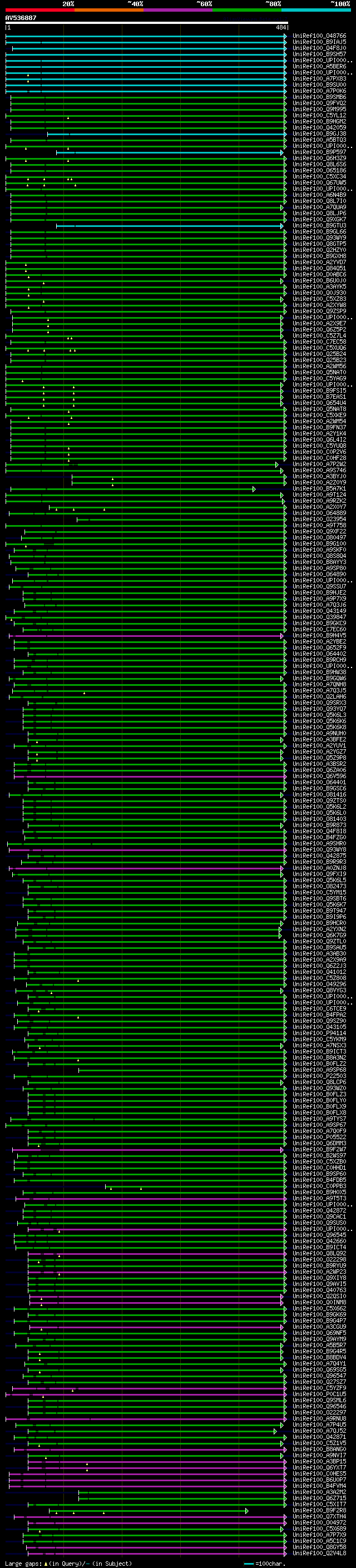Select label UniRef100_Q9XGK7
The width and height of the screenshot is (356, 1568).
319,219
